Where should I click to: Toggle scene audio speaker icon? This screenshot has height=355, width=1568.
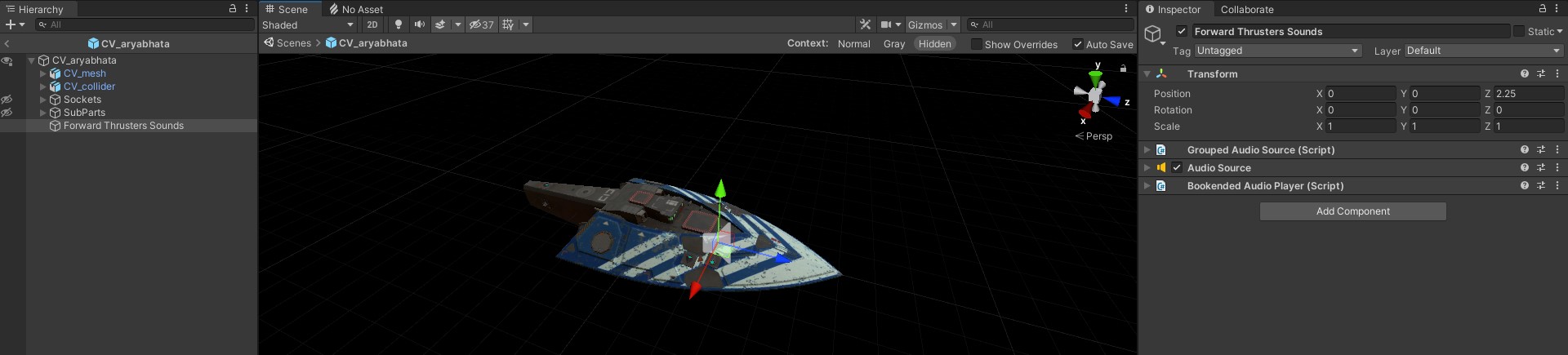[x=419, y=24]
